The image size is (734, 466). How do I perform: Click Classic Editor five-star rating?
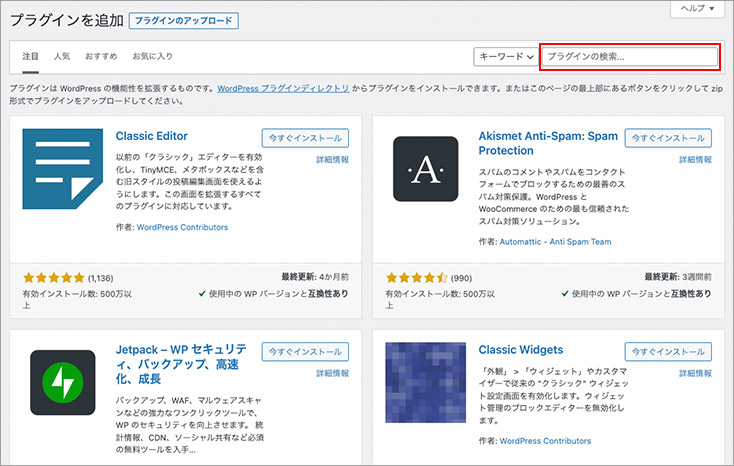point(54,278)
